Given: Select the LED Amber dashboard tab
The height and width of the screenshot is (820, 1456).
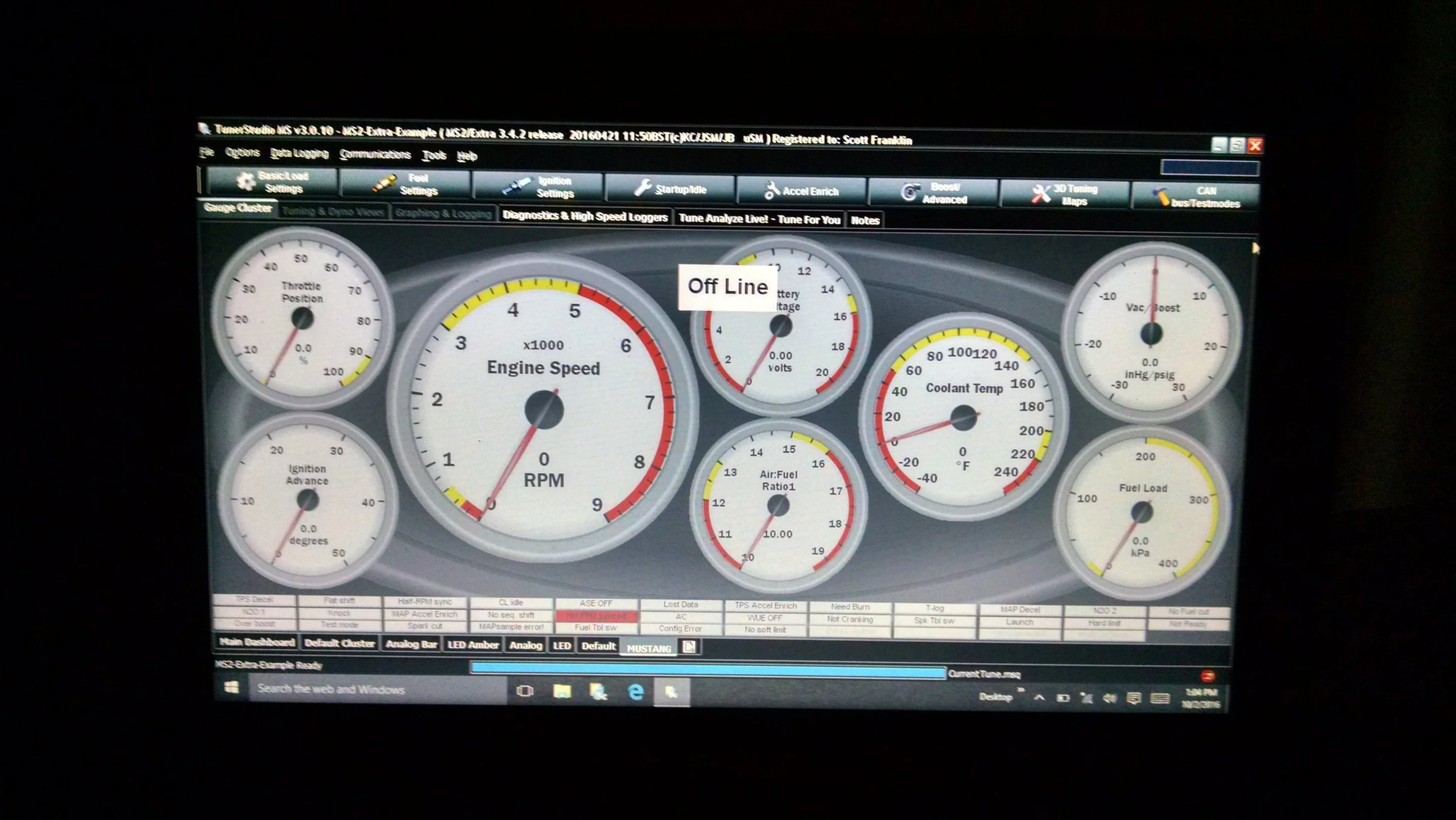Looking at the screenshot, I should click(x=473, y=645).
